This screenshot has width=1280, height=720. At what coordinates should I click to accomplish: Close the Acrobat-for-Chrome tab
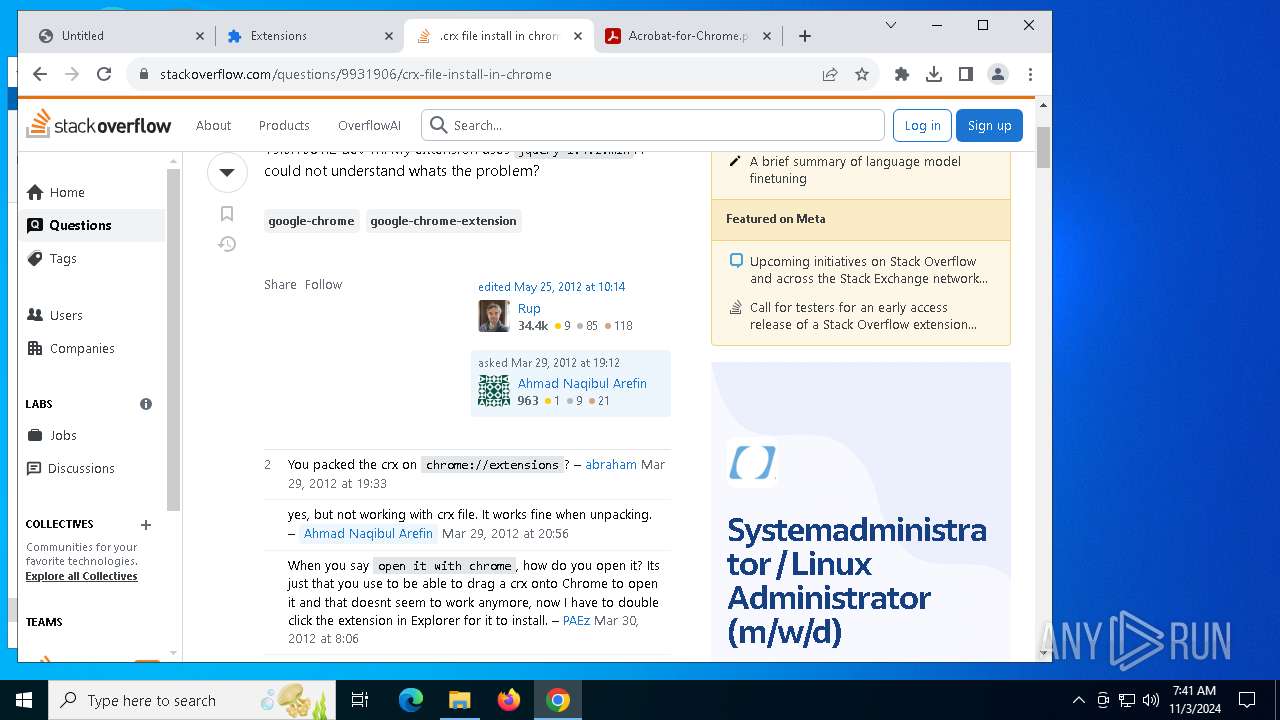tap(767, 36)
